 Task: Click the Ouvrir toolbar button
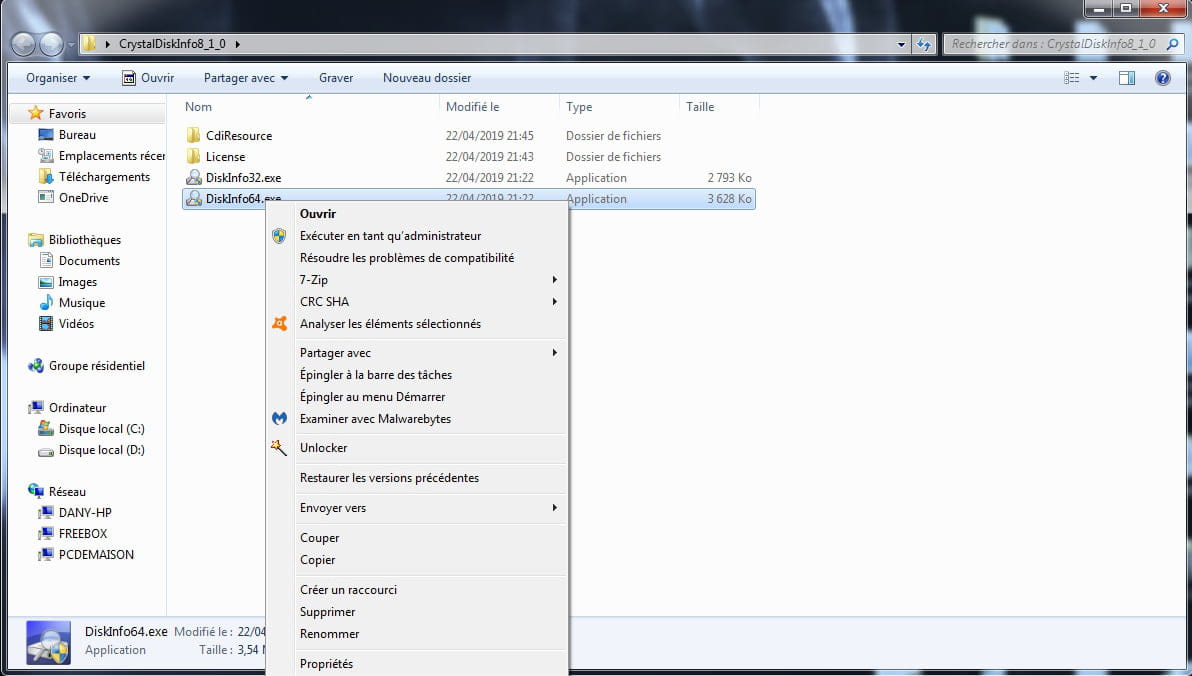click(x=148, y=78)
